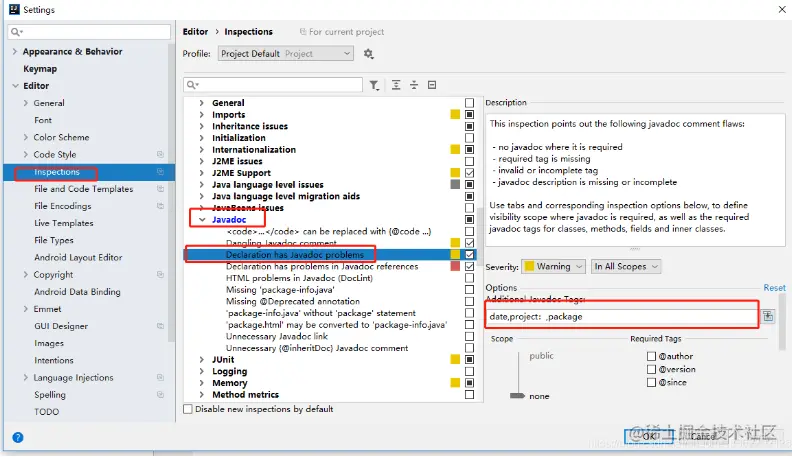Expand the JUnit inspections group
This screenshot has width=792, height=457.
[202, 360]
